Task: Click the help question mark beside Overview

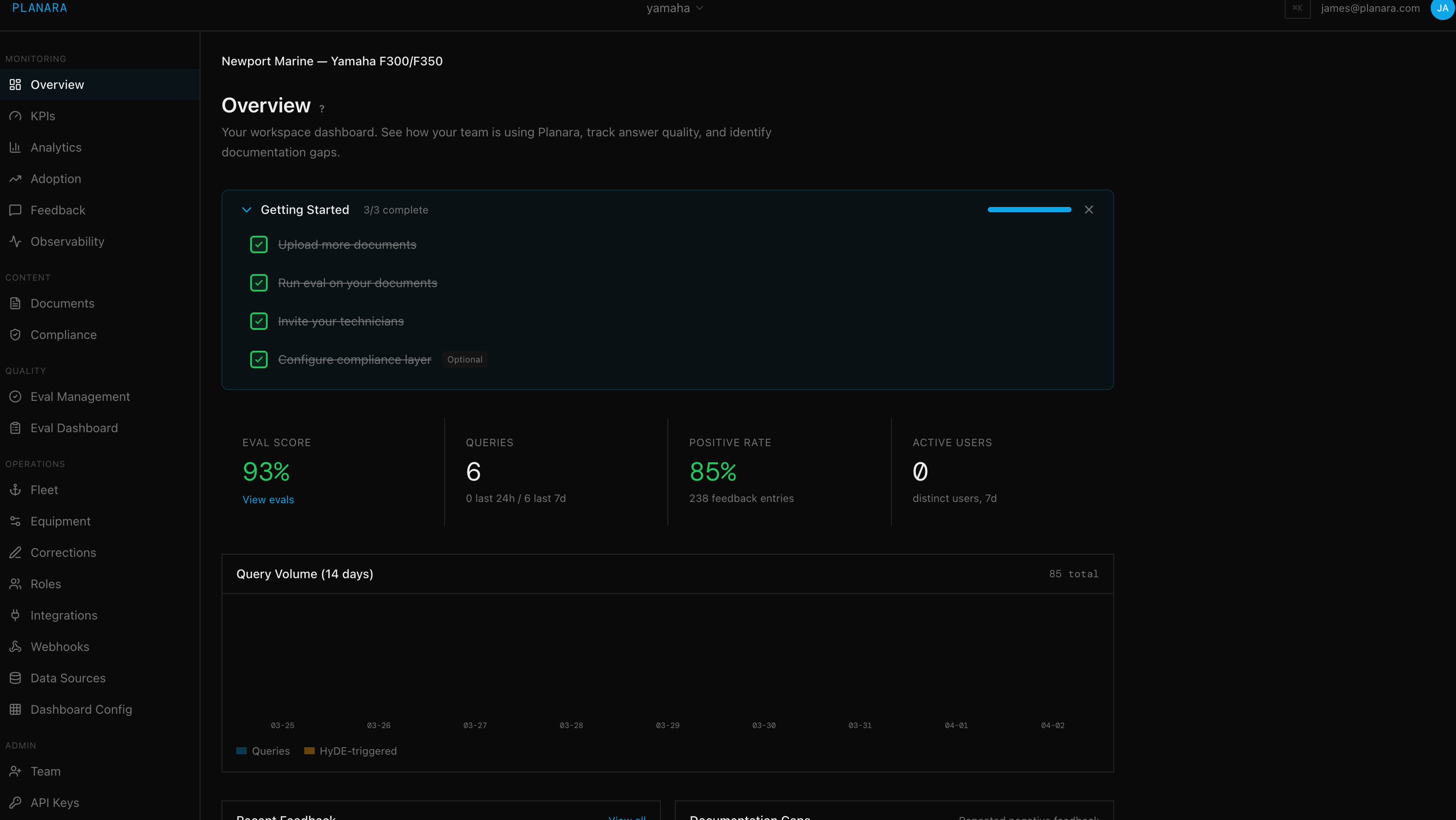Action: [x=322, y=108]
